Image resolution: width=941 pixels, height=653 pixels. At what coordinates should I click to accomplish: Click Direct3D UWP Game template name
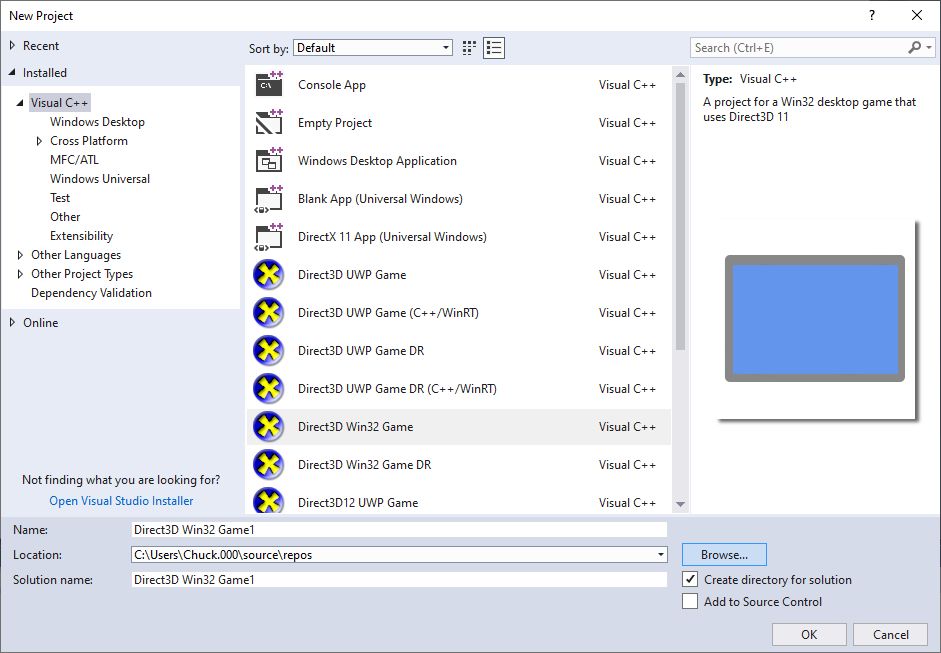coord(352,275)
